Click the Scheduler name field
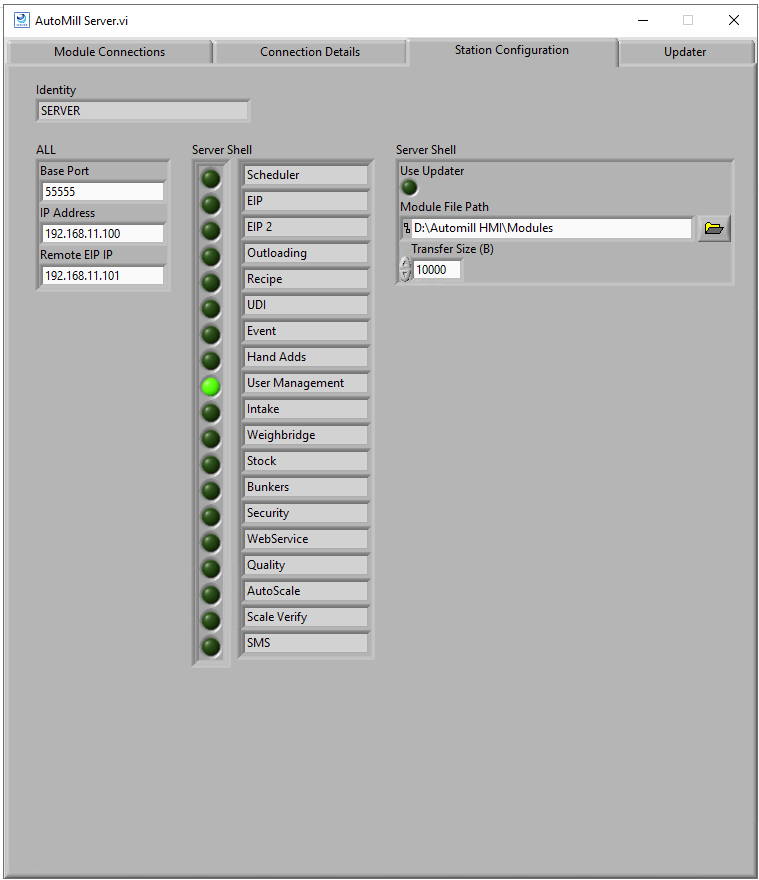 point(306,175)
